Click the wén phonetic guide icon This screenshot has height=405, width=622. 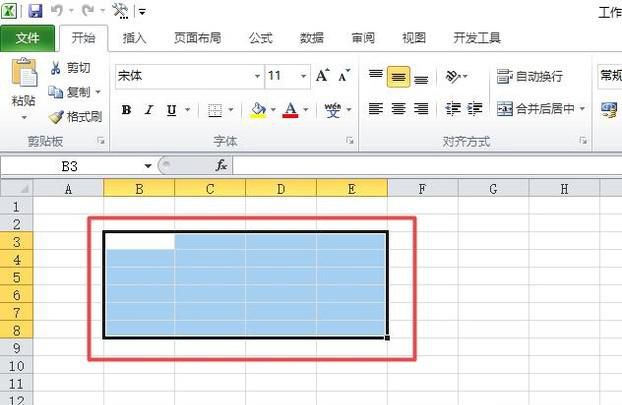[x=332, y=110]
